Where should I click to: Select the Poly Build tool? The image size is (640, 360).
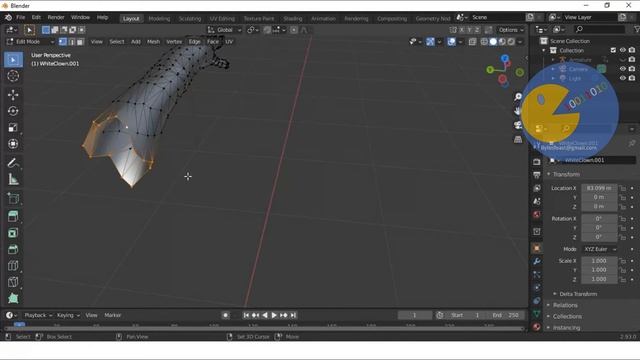click(13, 298)
